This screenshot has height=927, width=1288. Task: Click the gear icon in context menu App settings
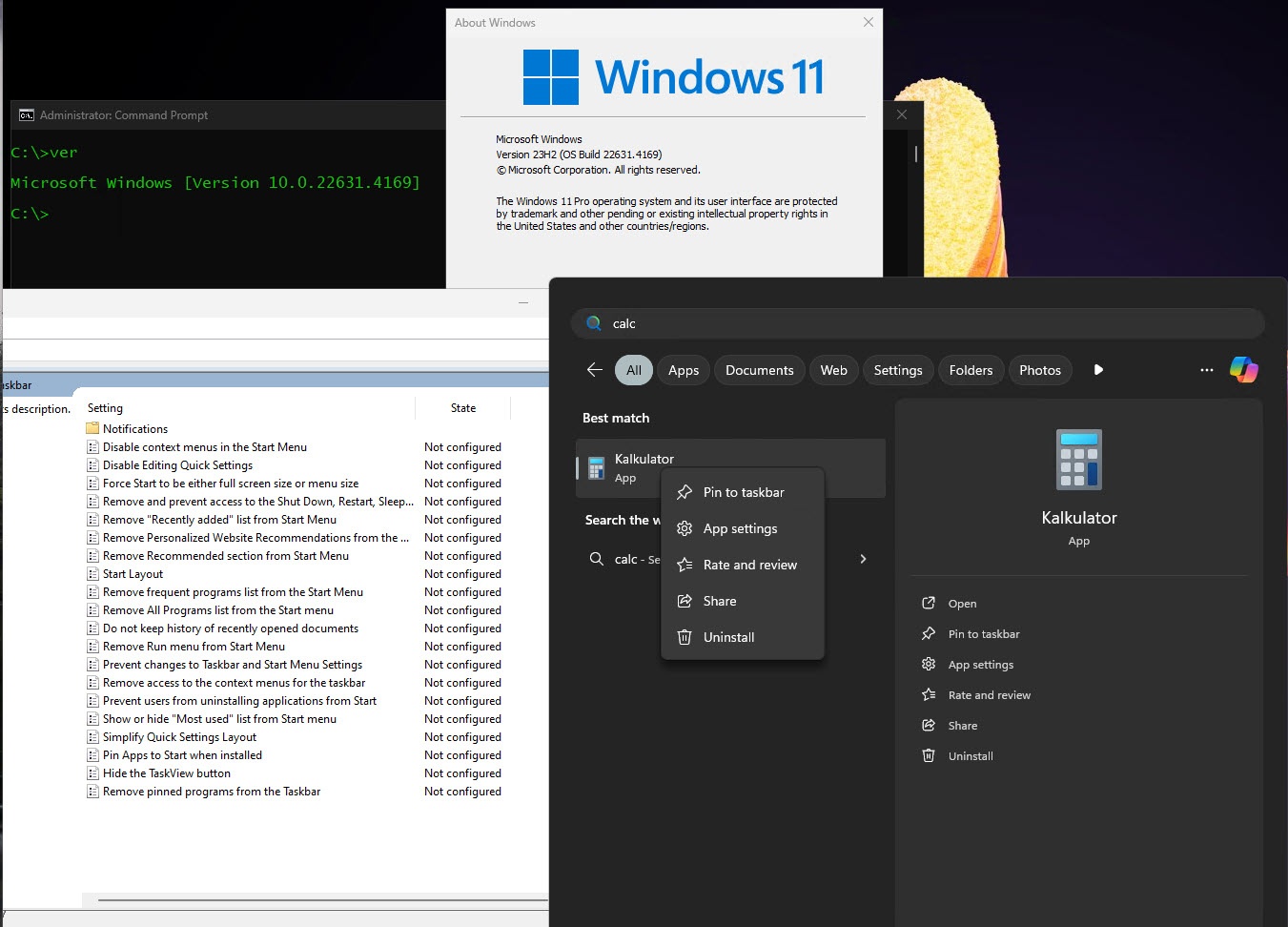tap(685, 528)
